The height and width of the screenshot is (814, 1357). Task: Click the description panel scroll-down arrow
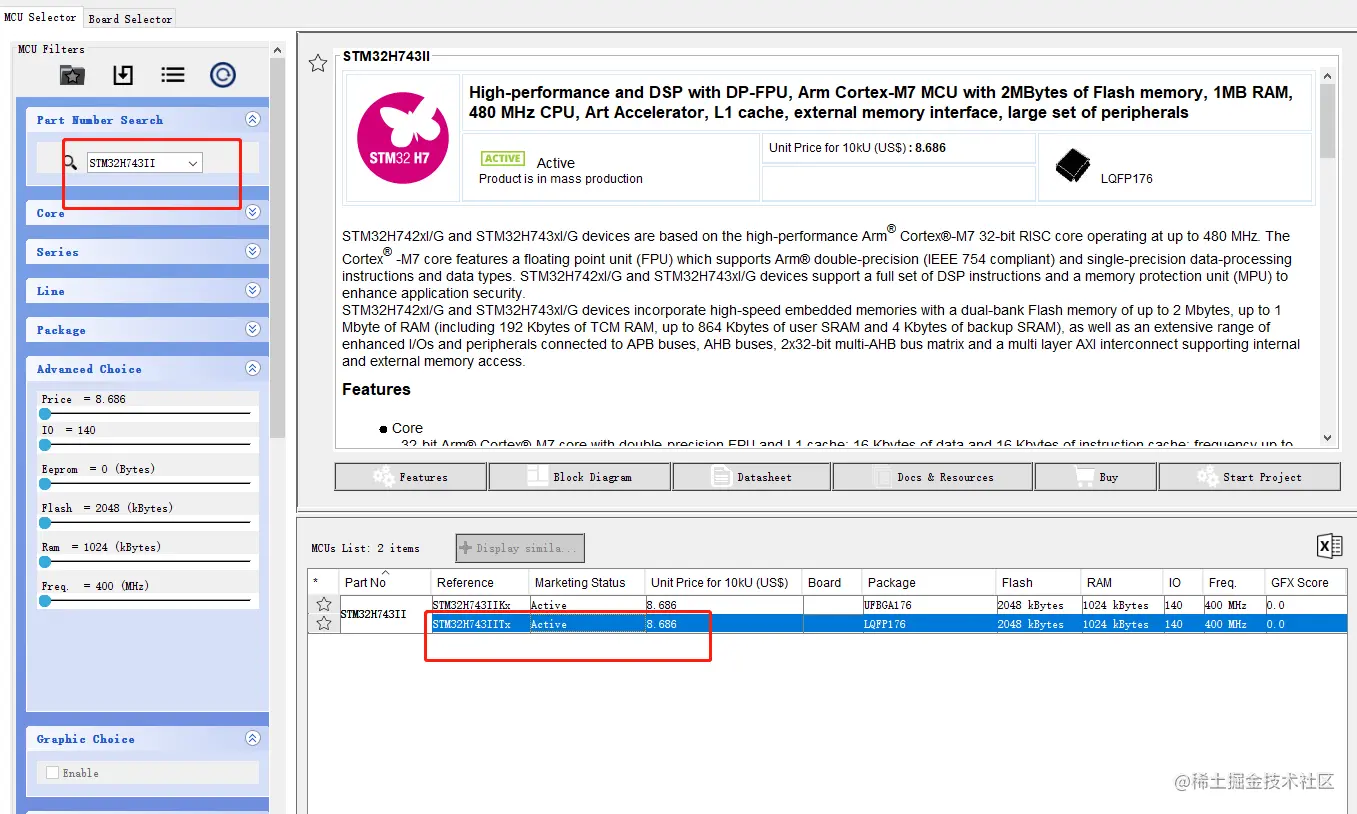point(1327,437)
